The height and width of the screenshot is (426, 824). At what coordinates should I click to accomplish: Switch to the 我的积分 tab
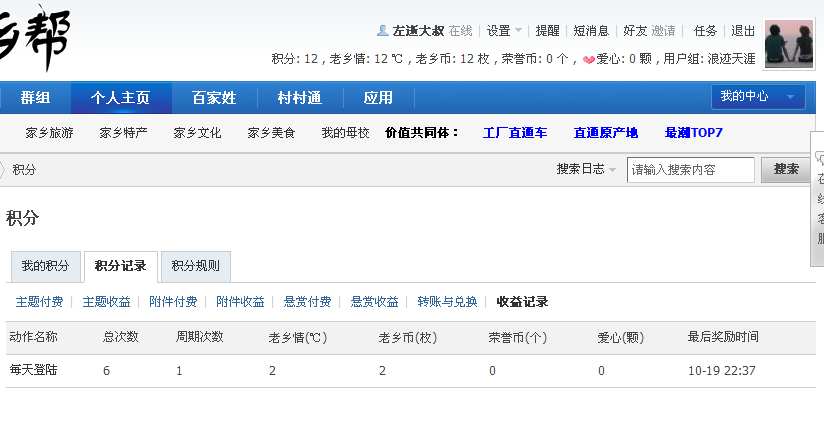coord(46,266)
